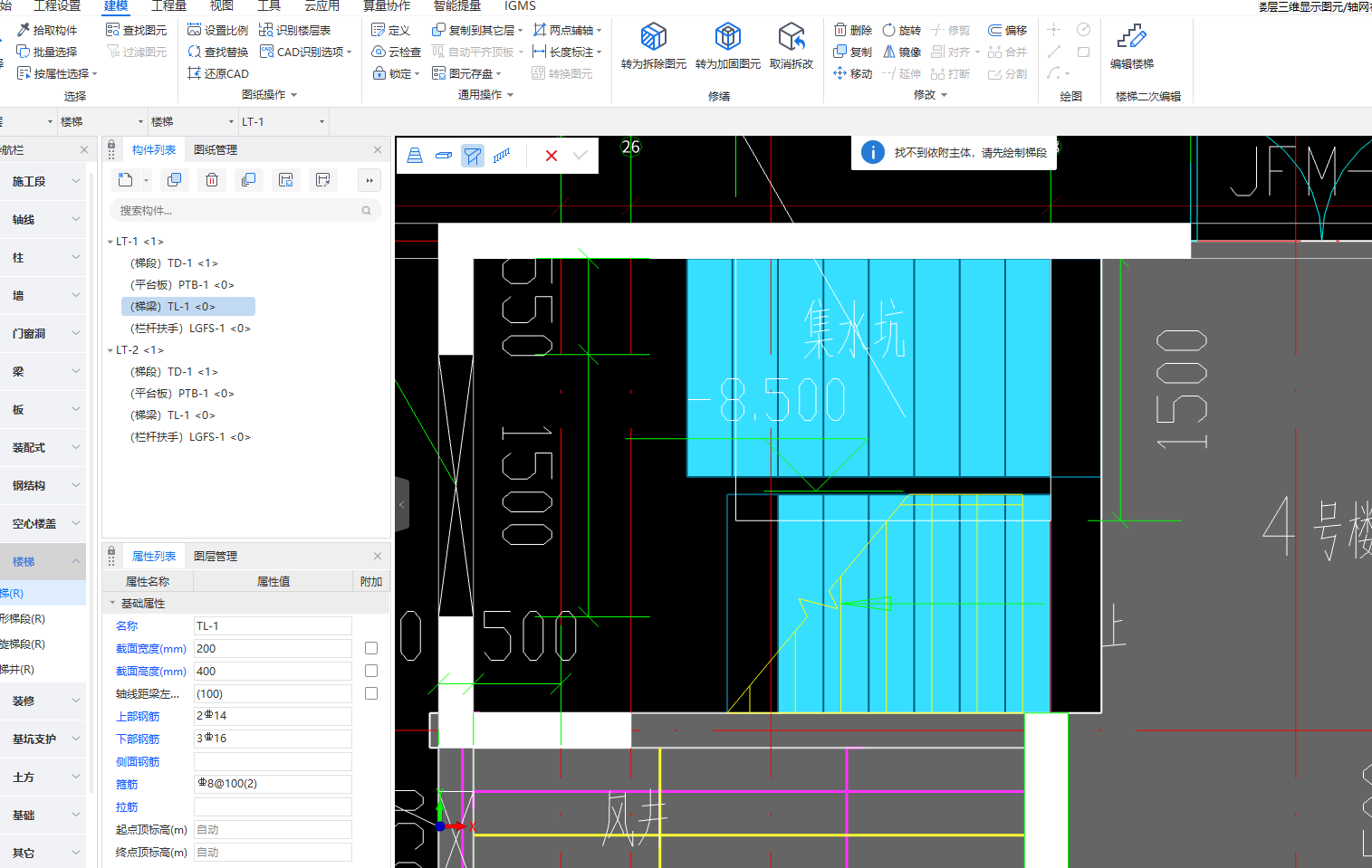The height and width of the screenshot is (868, 1372).
Task: Switch to the 图纸管理 tab
Action: click(x=216, y=149)
